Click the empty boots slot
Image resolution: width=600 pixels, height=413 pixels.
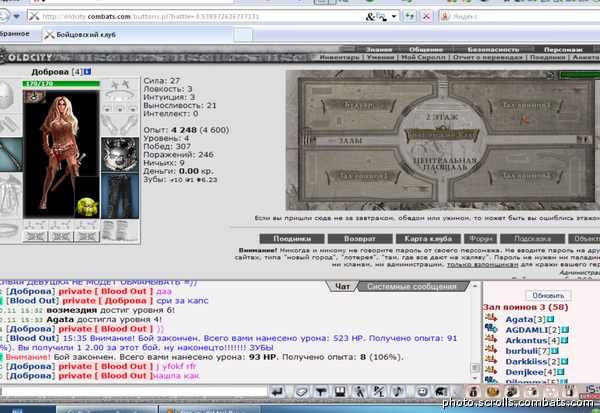click(x=120, y=231)
